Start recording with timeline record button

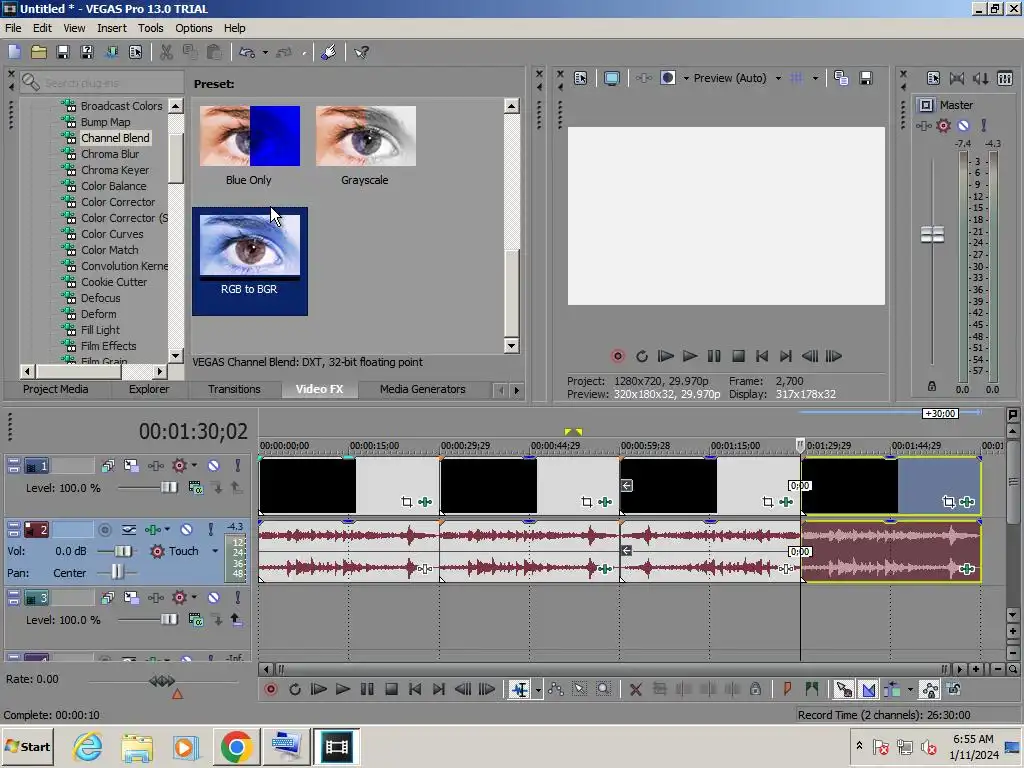pos(271,689)
